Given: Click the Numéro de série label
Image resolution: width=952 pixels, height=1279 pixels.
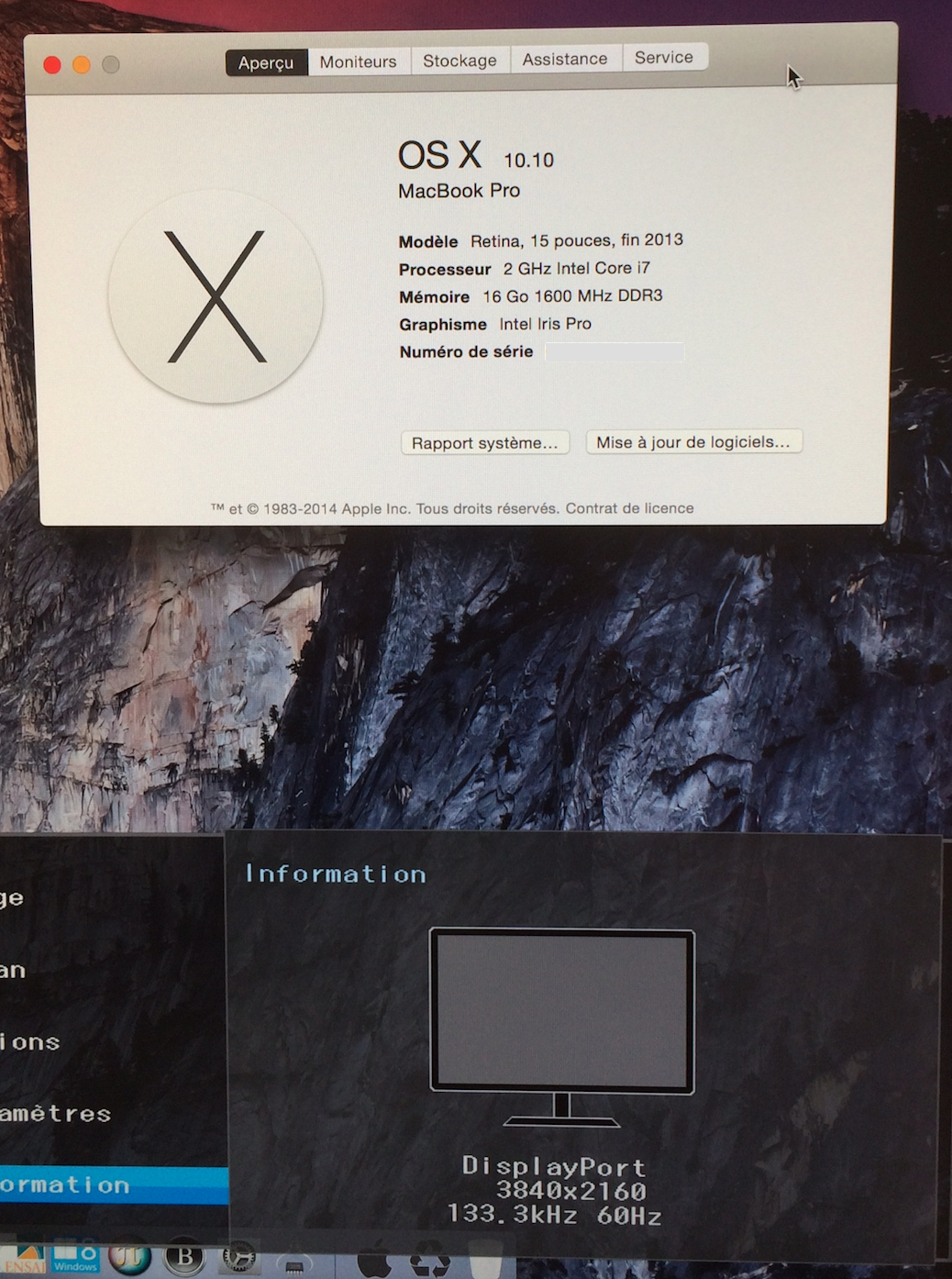Looking at the screenshot, I should point(466,351).
